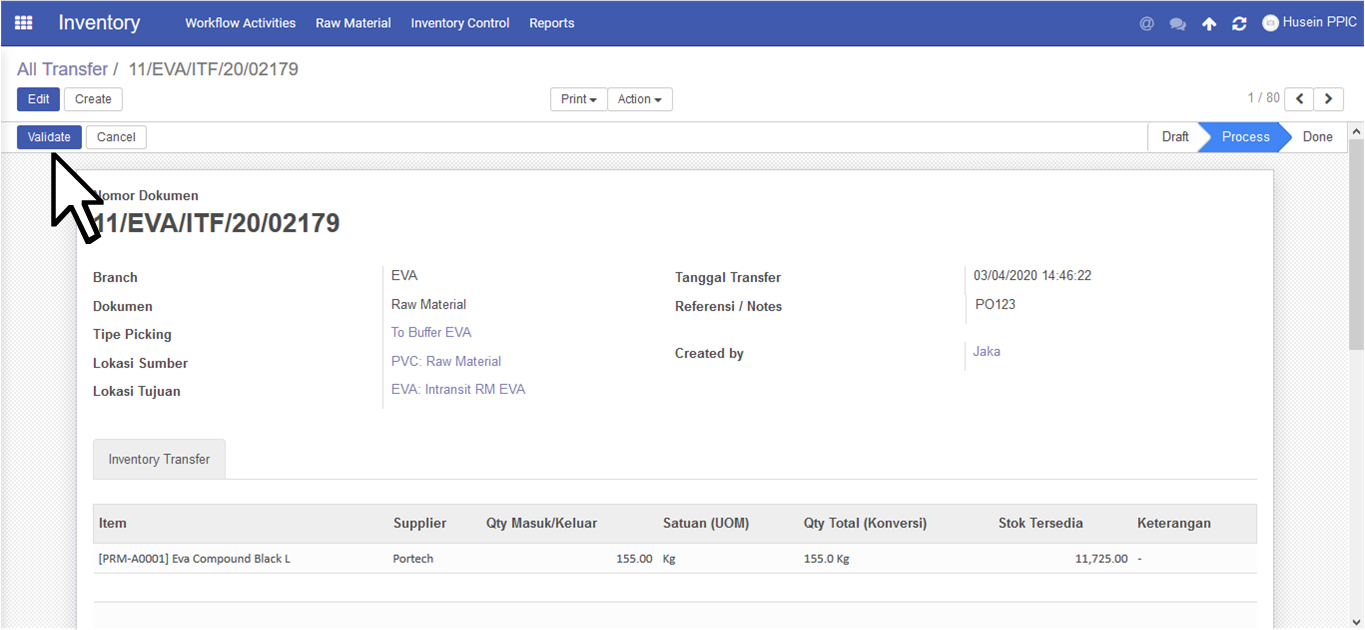Click the upward arrow icon in navbar
The height and width of the screenshot is (630, 1365).
(x=1209, y=23)
